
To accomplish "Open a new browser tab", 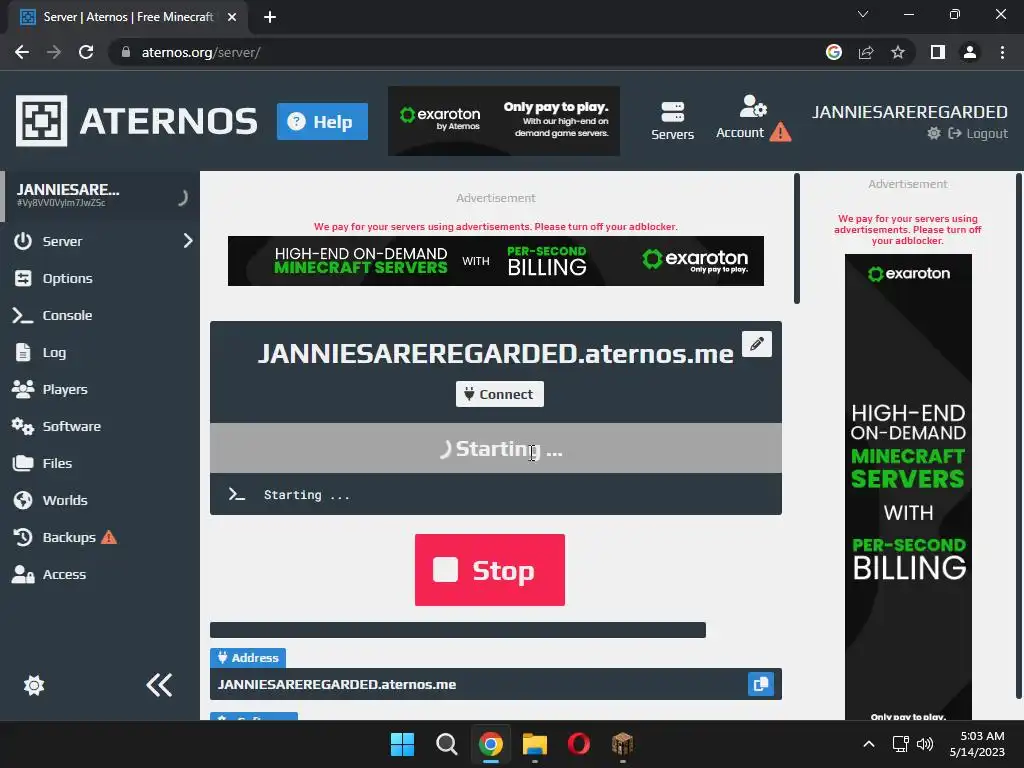I will pyautogui.click(x=270, y=17).
